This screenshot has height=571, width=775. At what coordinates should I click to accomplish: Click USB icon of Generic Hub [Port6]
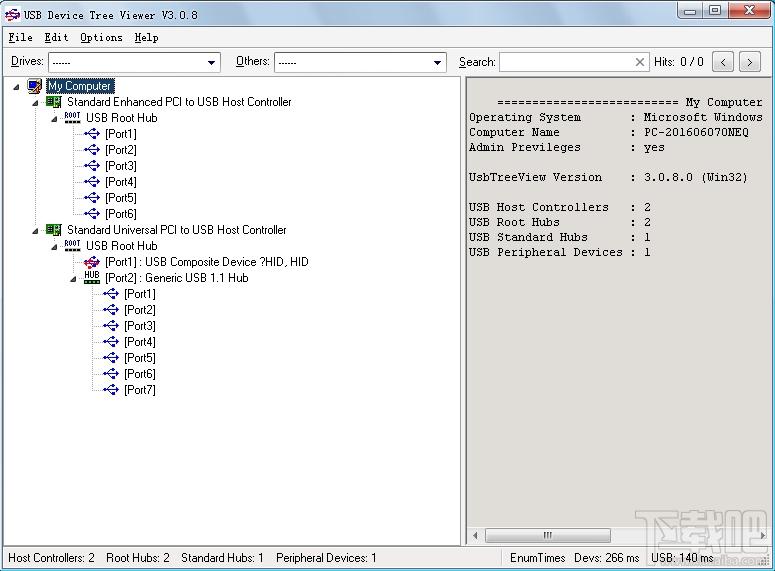(111, 374)
